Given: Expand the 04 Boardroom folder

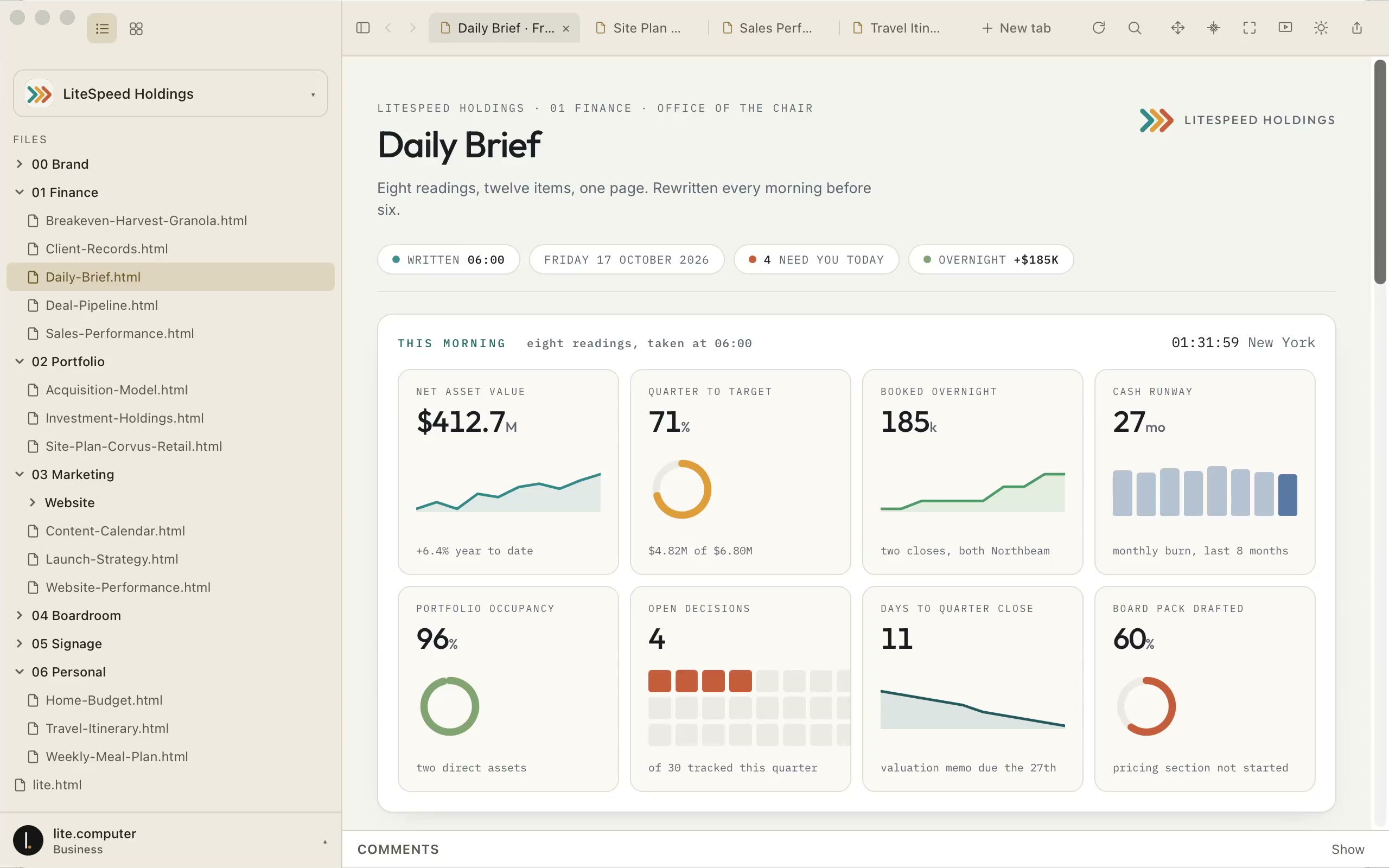Looking at the screenshot, I should click(x=20, y=615).
